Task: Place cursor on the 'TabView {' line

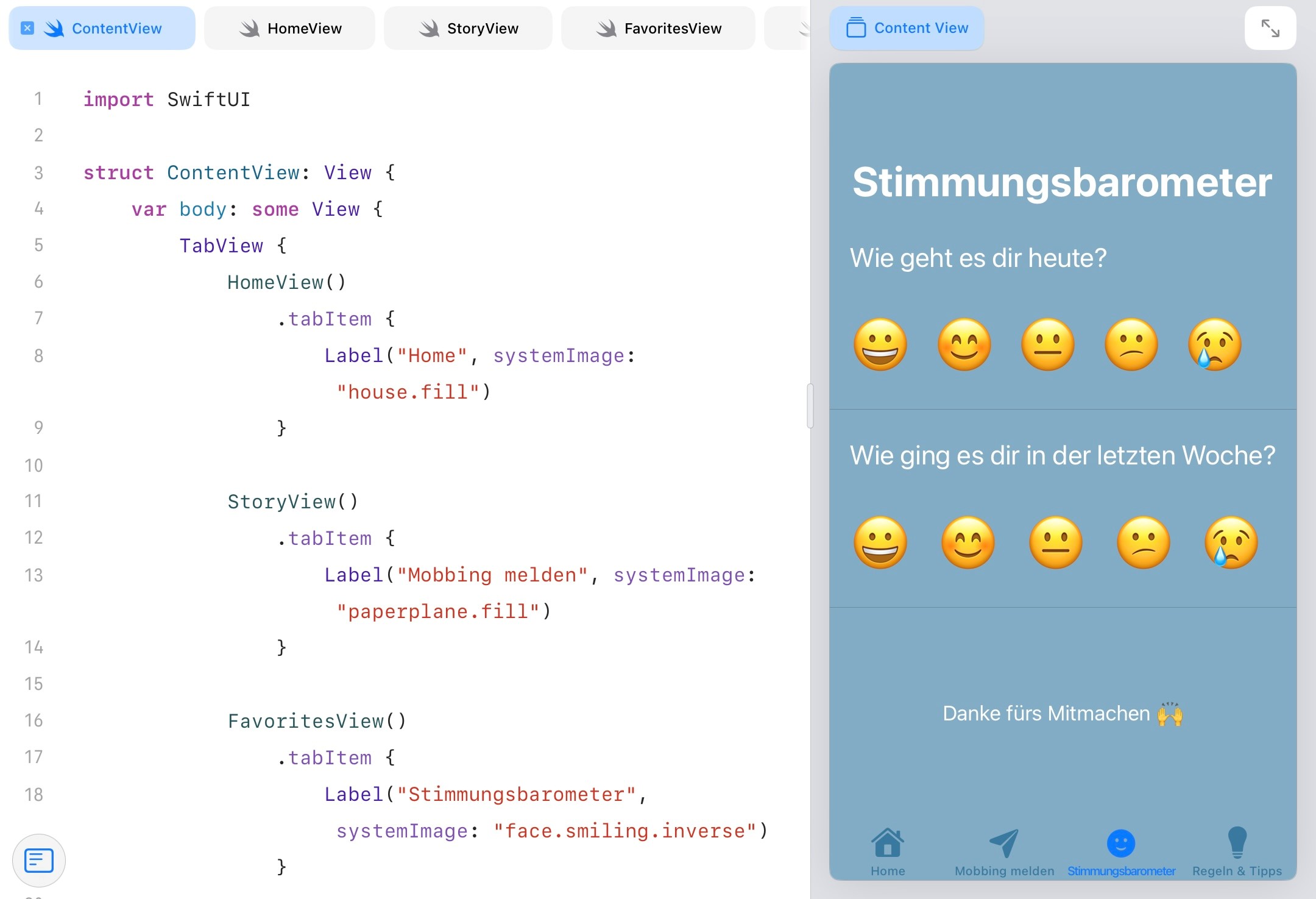Action: click(233, 246)
